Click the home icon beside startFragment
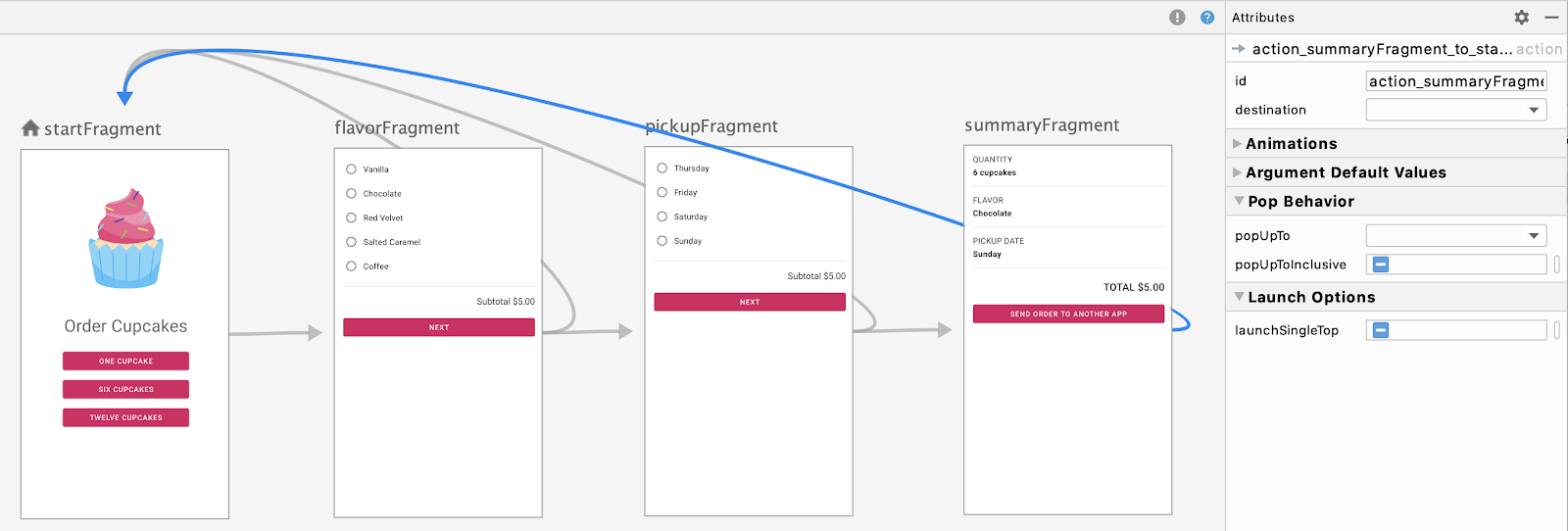Viewport: 1568px width, 531px height. pos(30,128)
